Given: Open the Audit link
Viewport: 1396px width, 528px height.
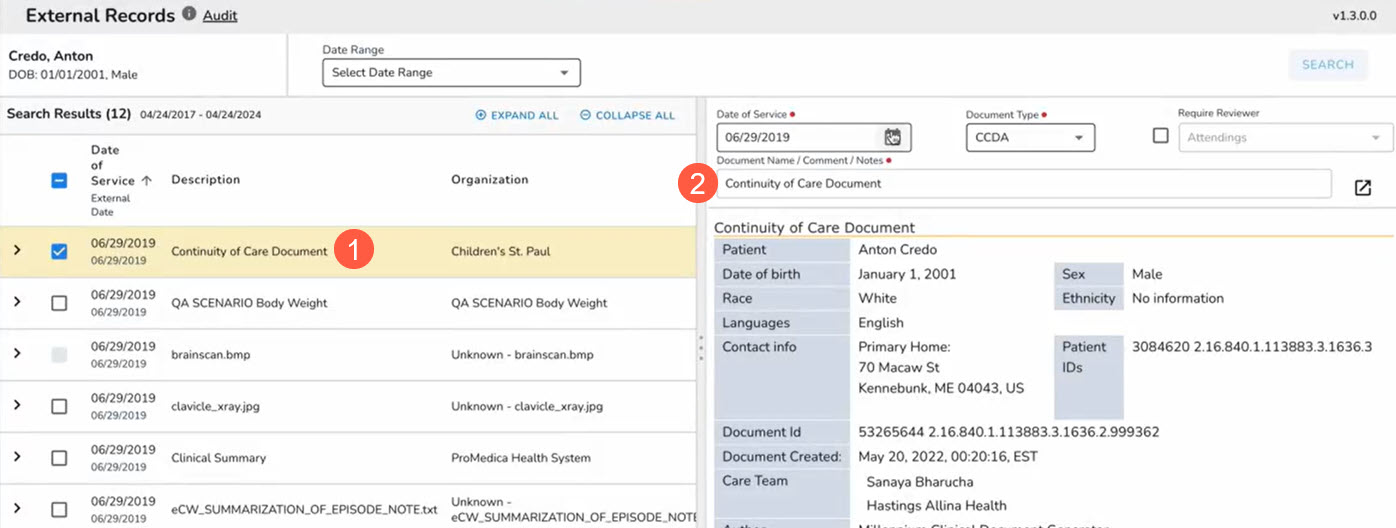Looking at the screenshot, I should pyautogui.click(x=220, y=16).
